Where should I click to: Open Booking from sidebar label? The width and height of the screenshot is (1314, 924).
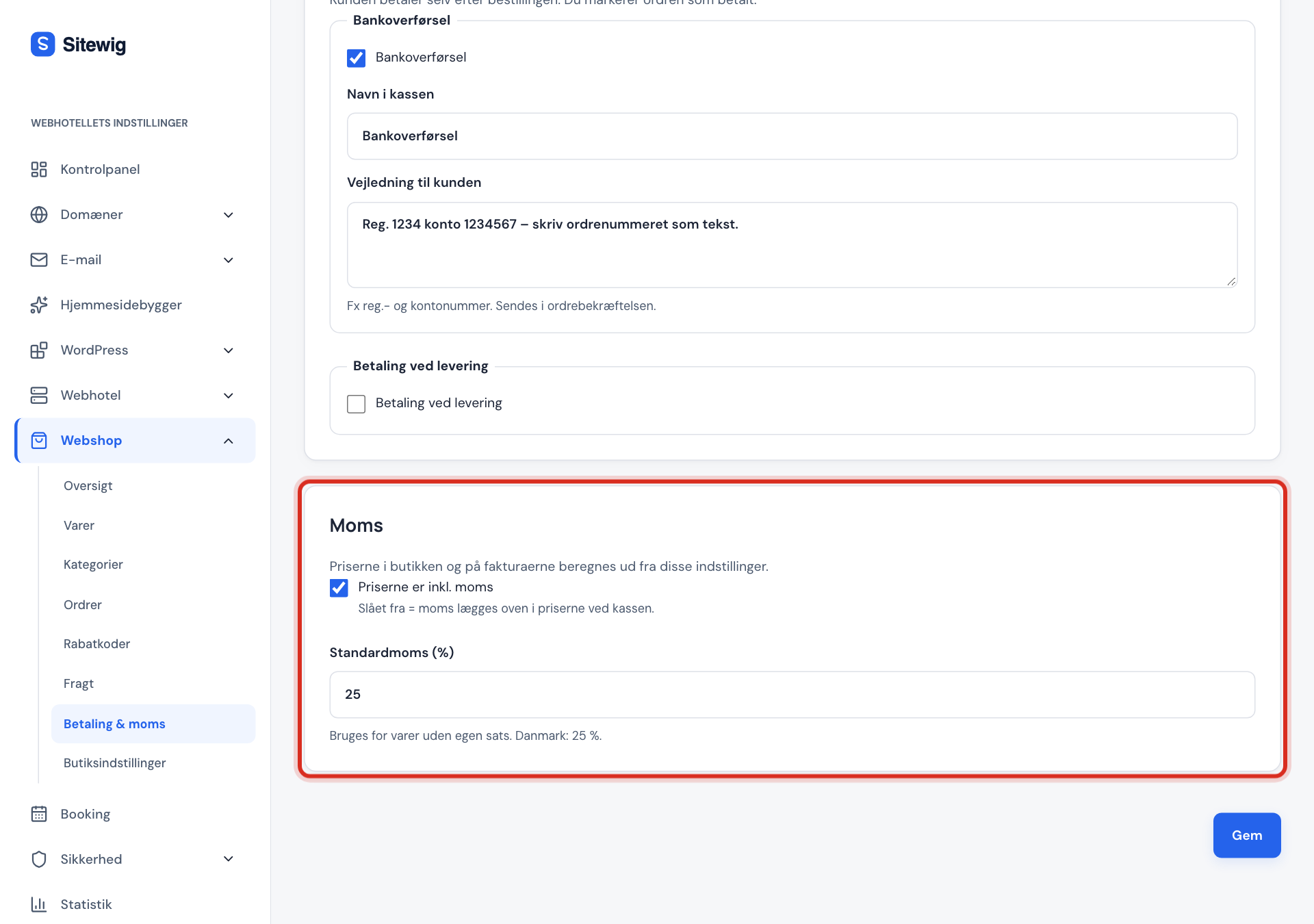85,814
